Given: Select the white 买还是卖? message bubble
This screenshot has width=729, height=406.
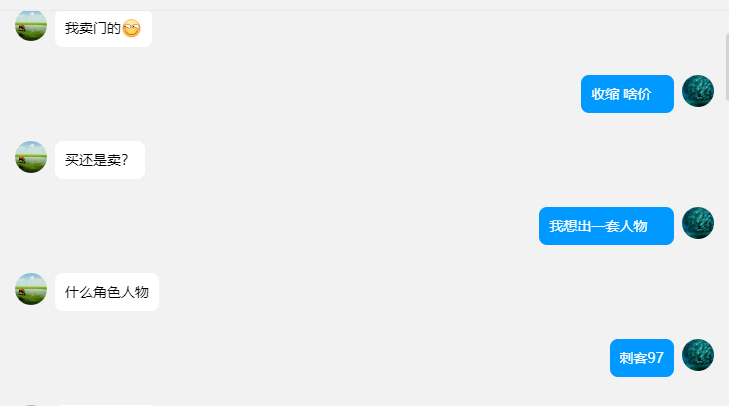Looking at the screenshot, I should click(x=100, y=160).
